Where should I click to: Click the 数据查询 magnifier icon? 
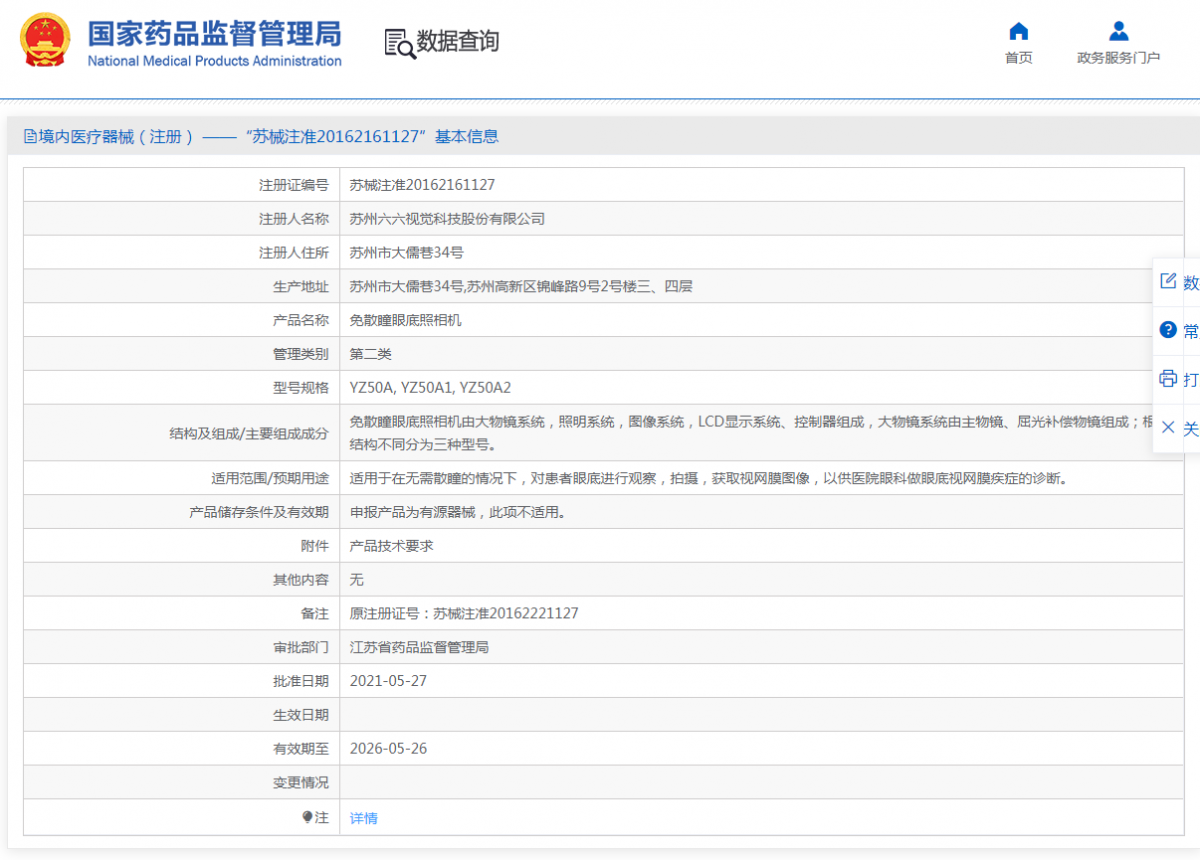click(x=399, y=42)
